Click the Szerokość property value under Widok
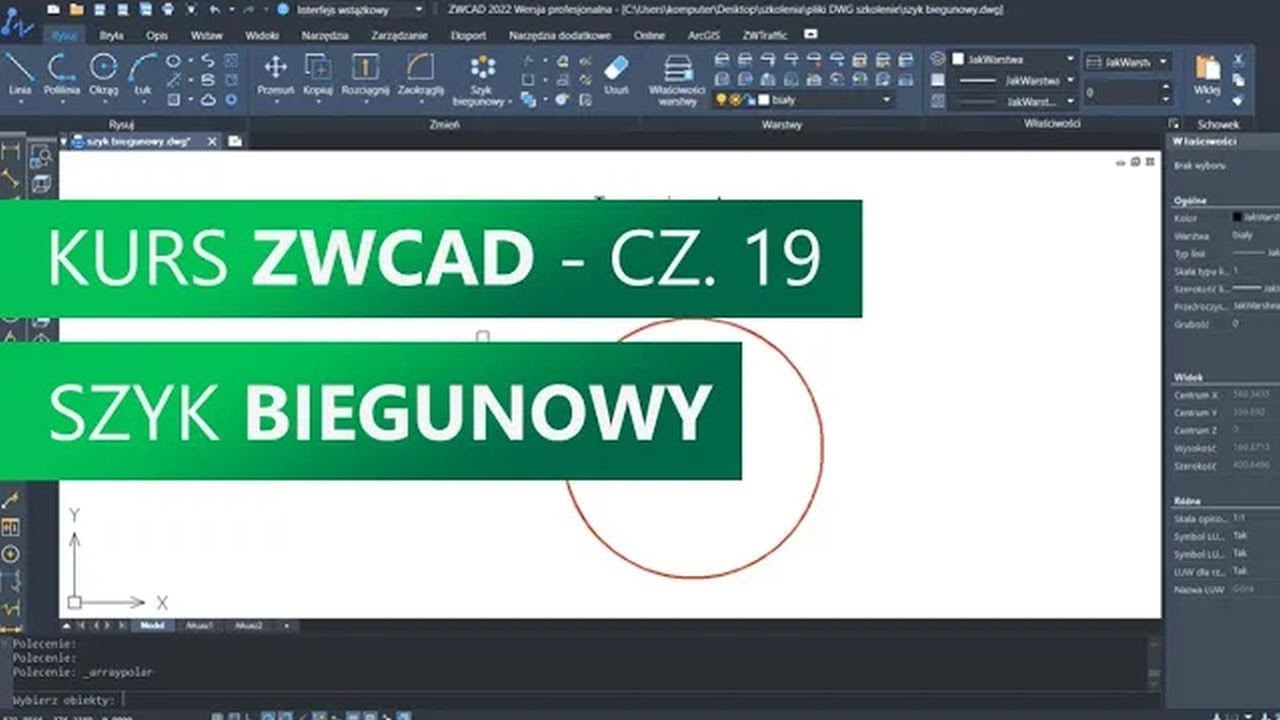The height and width of the screenshot is (720, 1280). [1254, 466]
